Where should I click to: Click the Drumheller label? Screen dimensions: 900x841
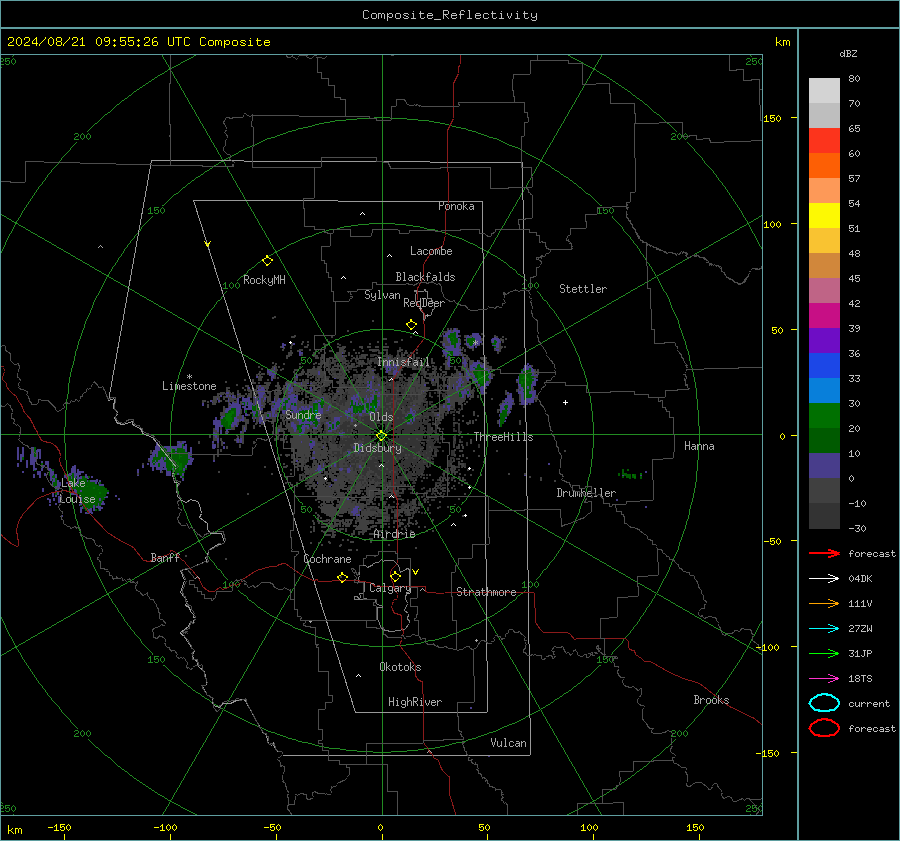point(586,493)
